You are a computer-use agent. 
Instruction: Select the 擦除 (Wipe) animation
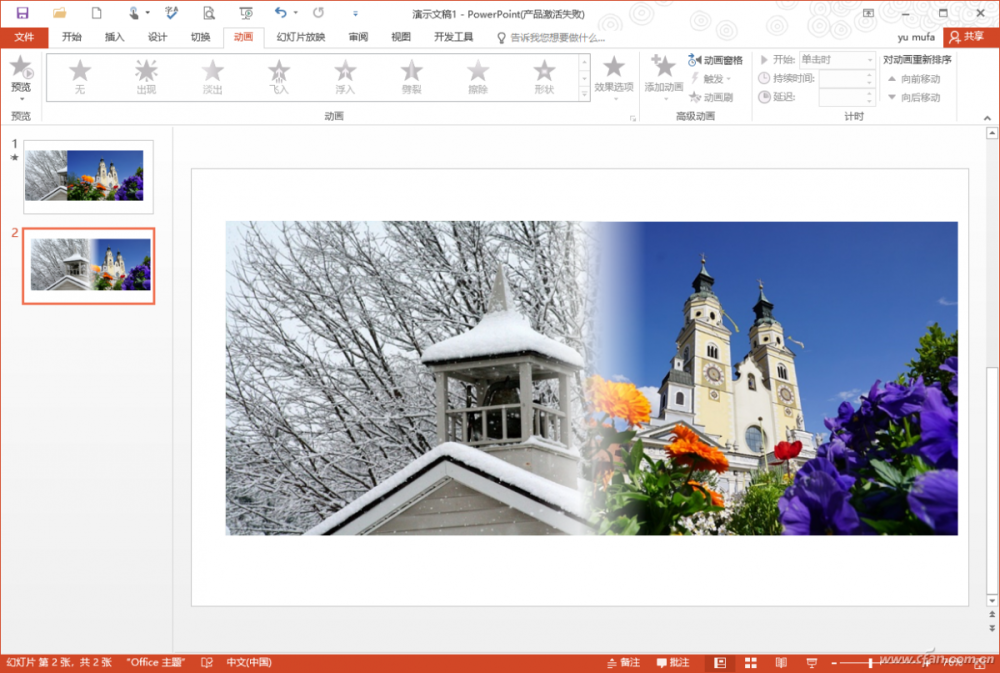478,77
